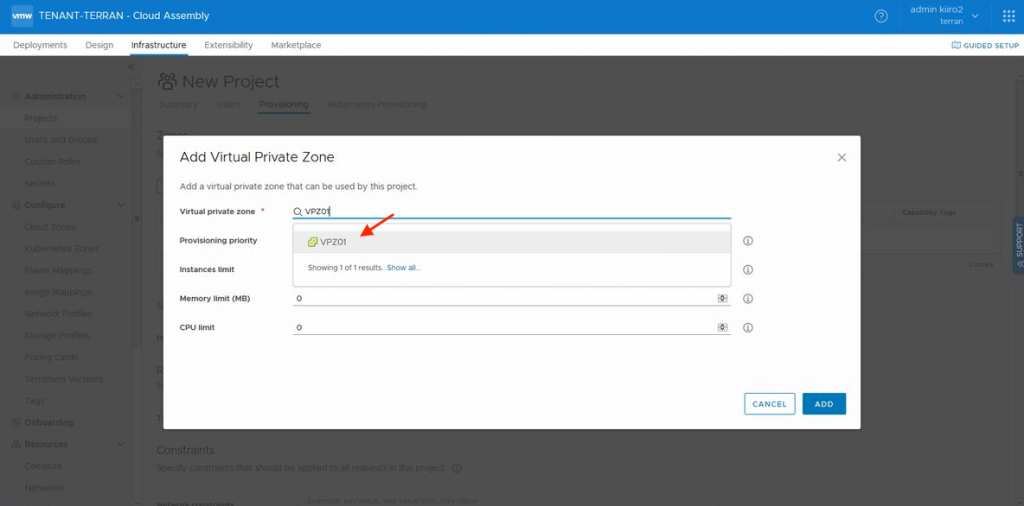
Task: Open Image Mappings in the sidebar
Action: point(57,292)
